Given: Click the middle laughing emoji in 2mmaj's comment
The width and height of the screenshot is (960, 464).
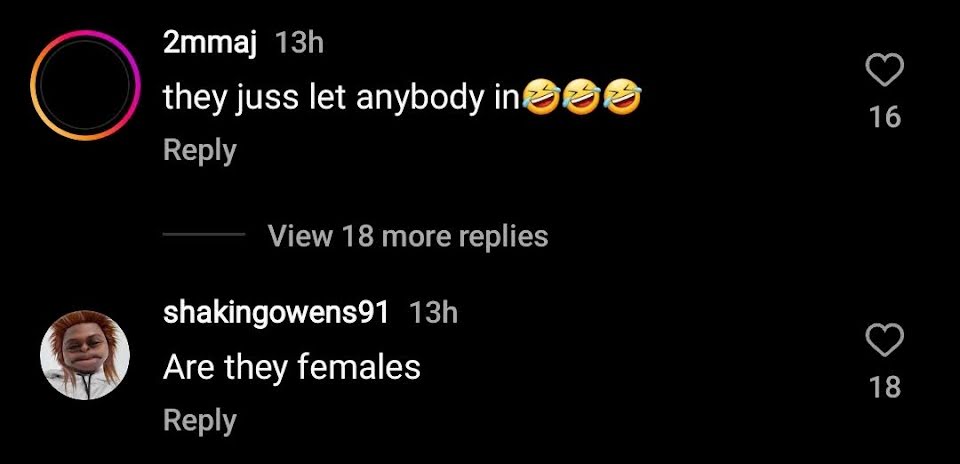Looking at the screenshot, I should pyautogui.click(x=581, y=97).
